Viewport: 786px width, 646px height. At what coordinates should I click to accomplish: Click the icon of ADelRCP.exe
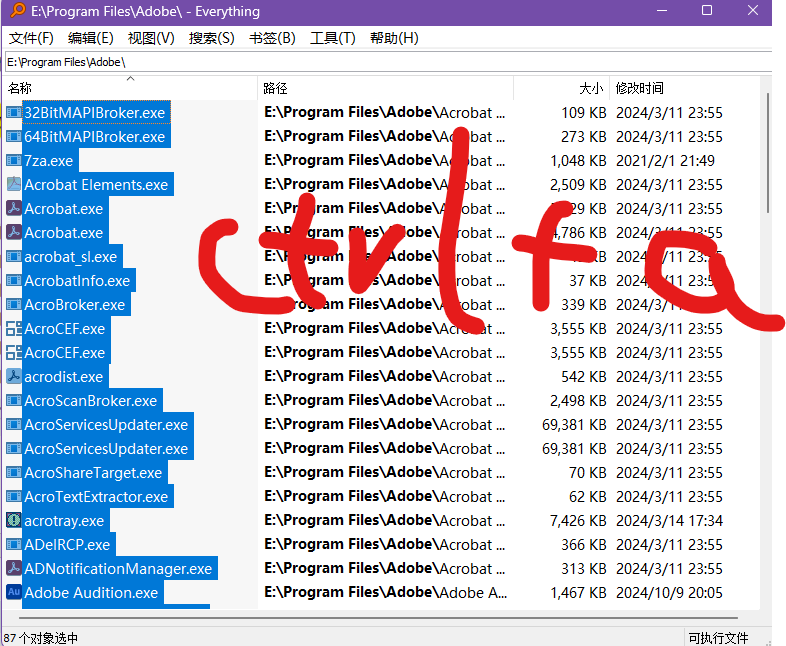point(14,544)
